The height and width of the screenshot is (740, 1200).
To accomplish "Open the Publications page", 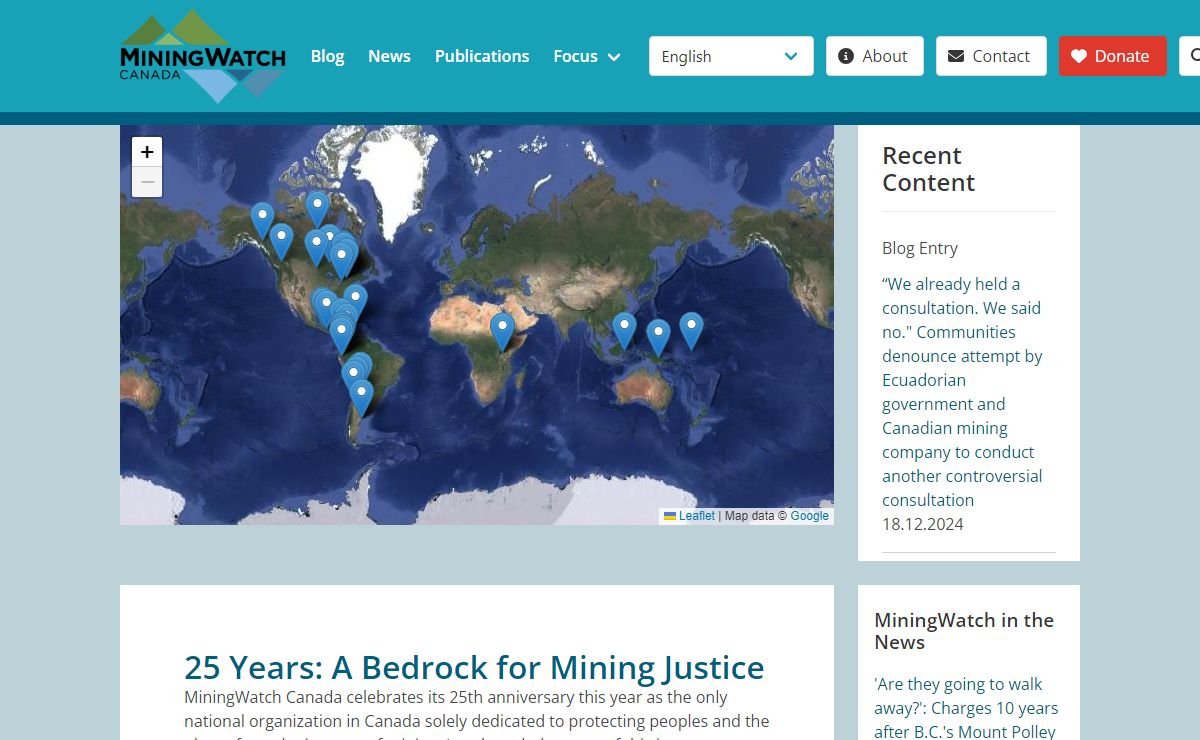I will coord(482,56).
